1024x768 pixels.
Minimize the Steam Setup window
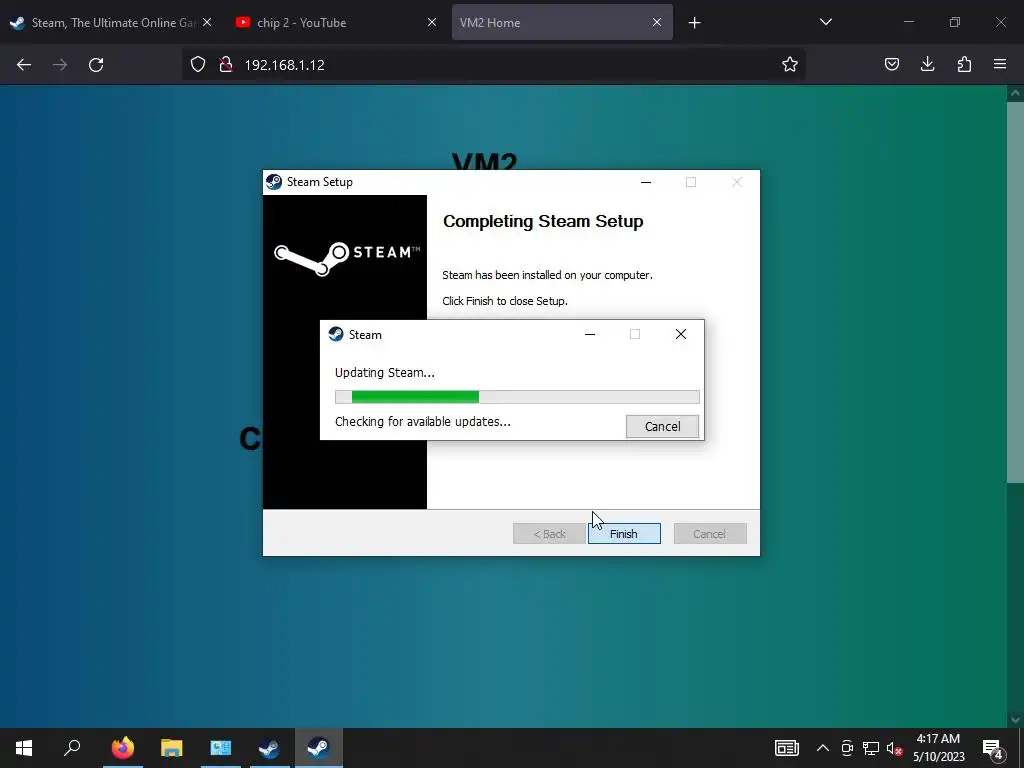tap(646, 182)
